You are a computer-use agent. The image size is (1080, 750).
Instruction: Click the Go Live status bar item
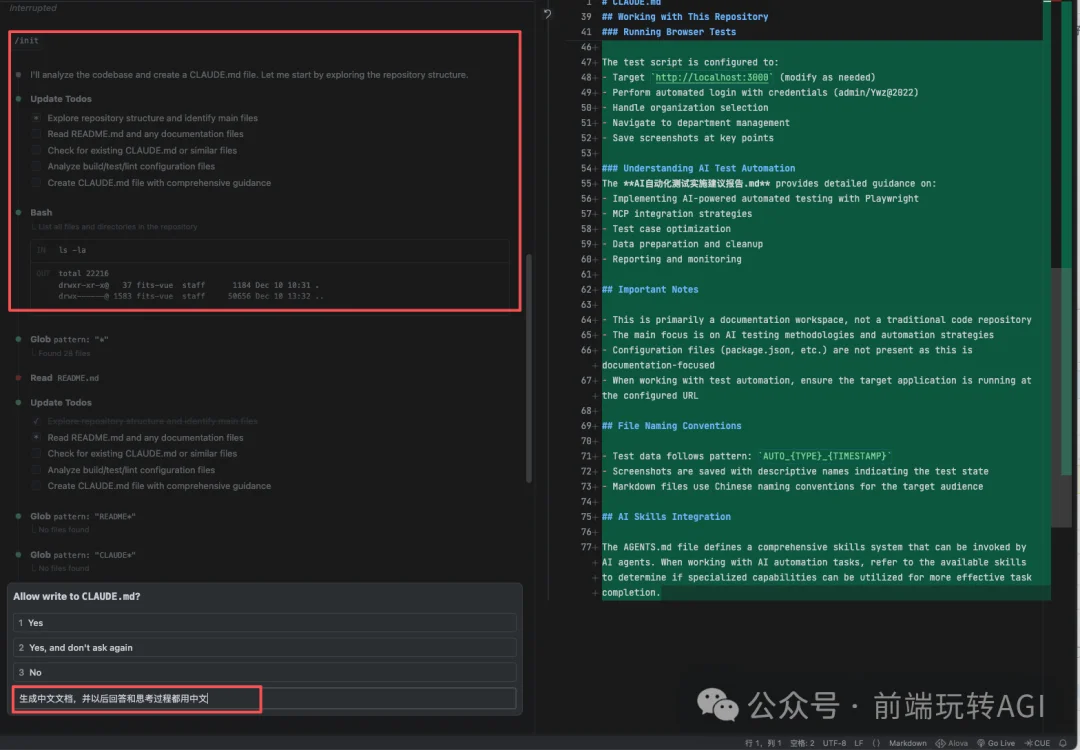tap(996, 743)
